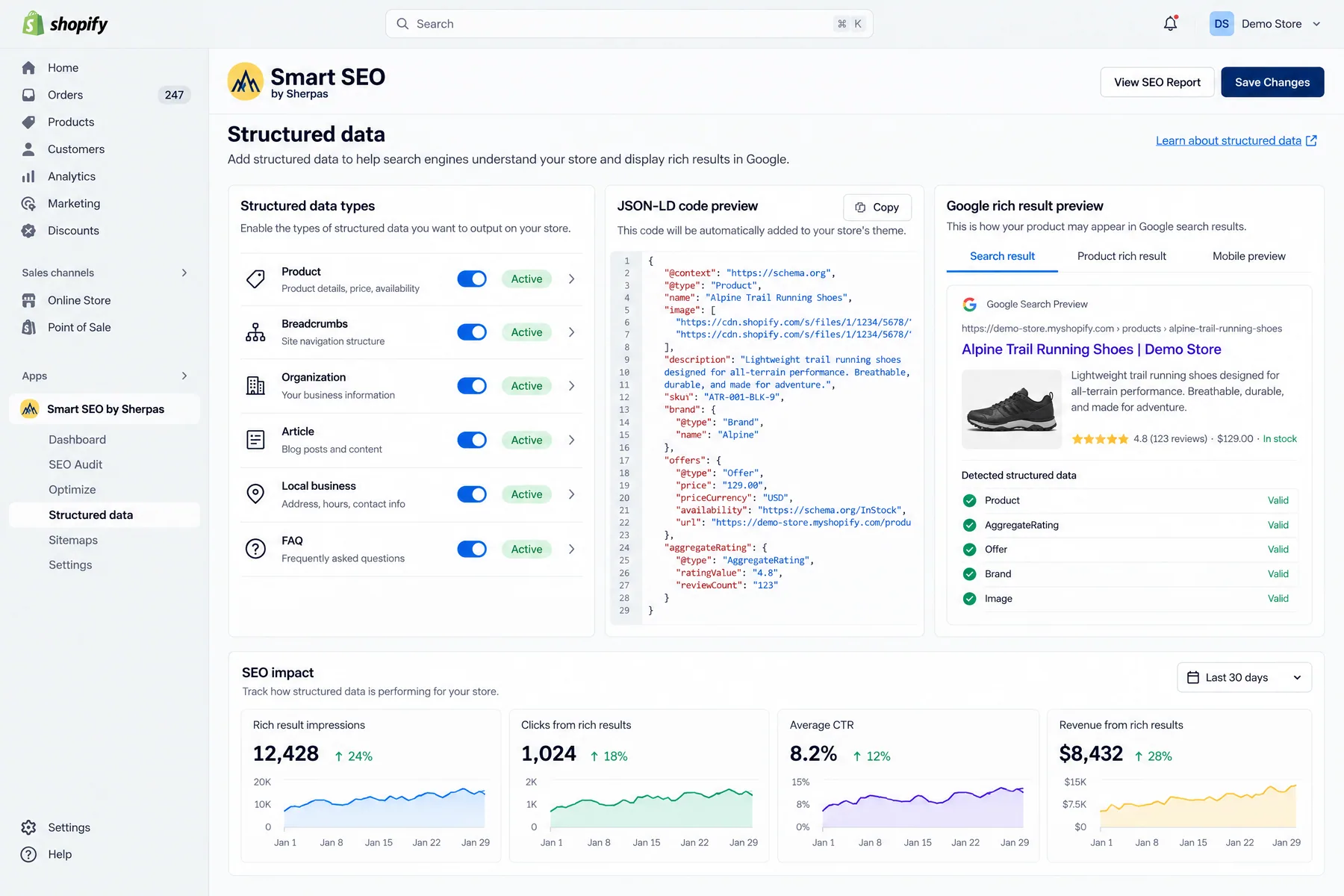Viewport: 1344px width, 896px height.
Task: Click the Analytics bar chart icon
Action: [28, 176]
